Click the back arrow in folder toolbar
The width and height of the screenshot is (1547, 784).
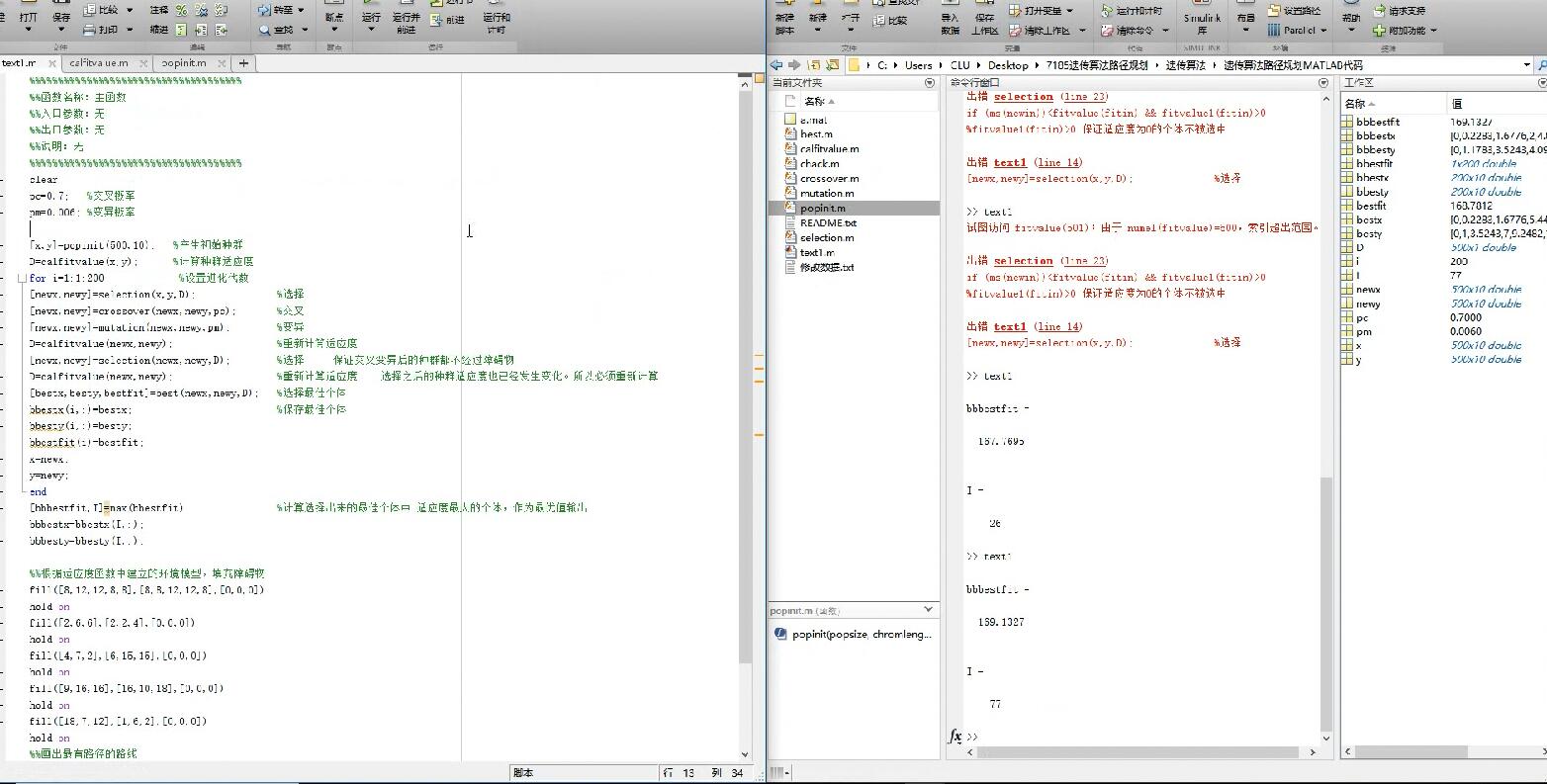pos(777,65)
